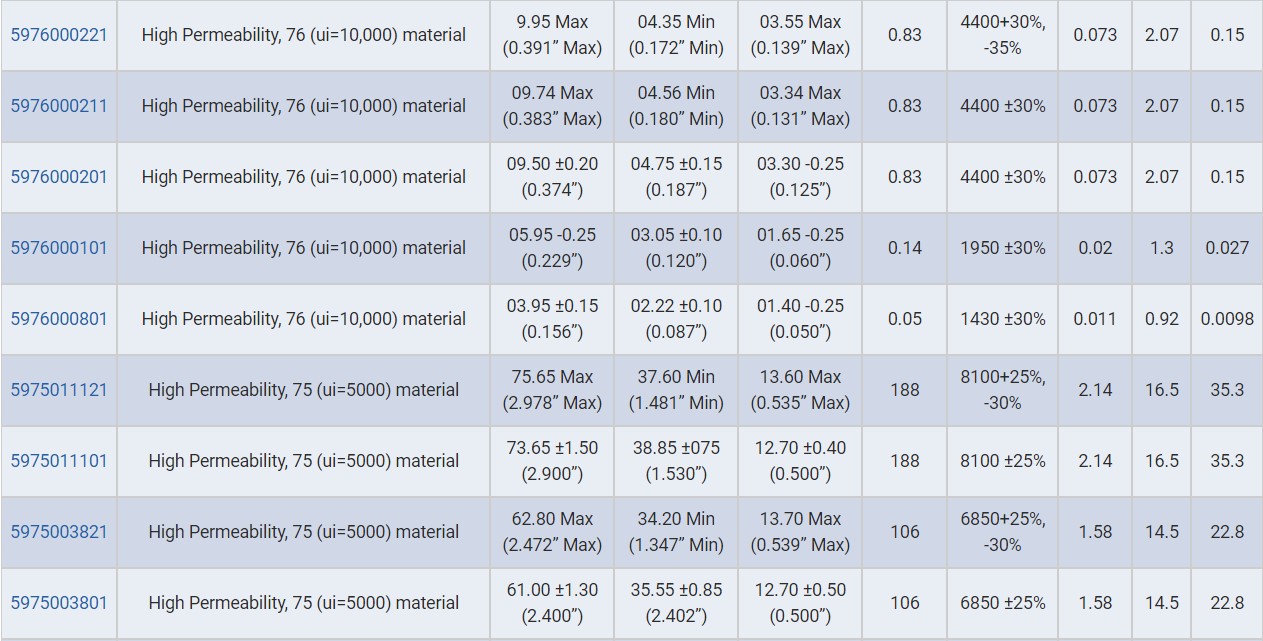Open part number 5975011101 link

pos(59,461)
